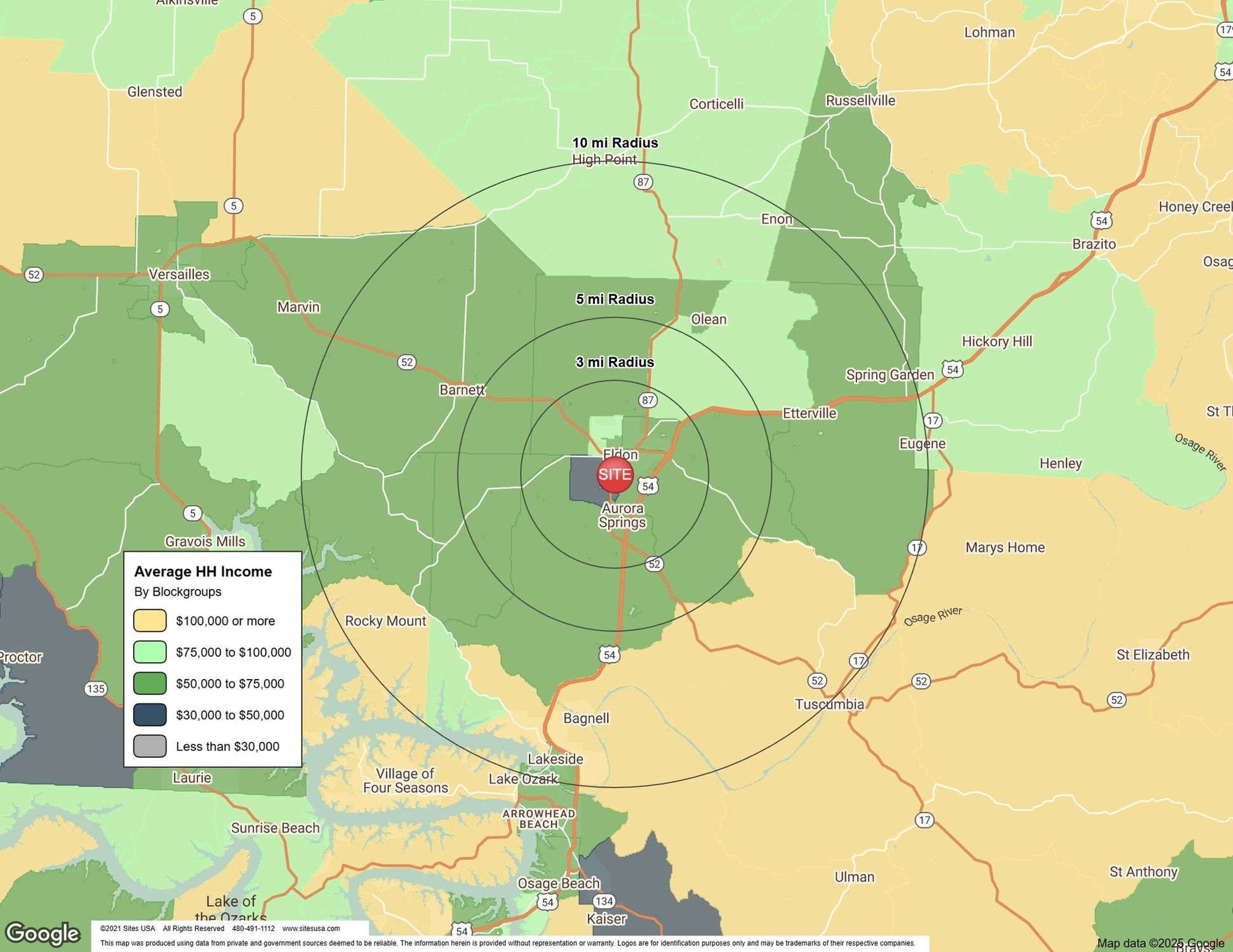Click the Tuscumbia place label
This screenshot has height=952, width=1233.
[829, 704]
